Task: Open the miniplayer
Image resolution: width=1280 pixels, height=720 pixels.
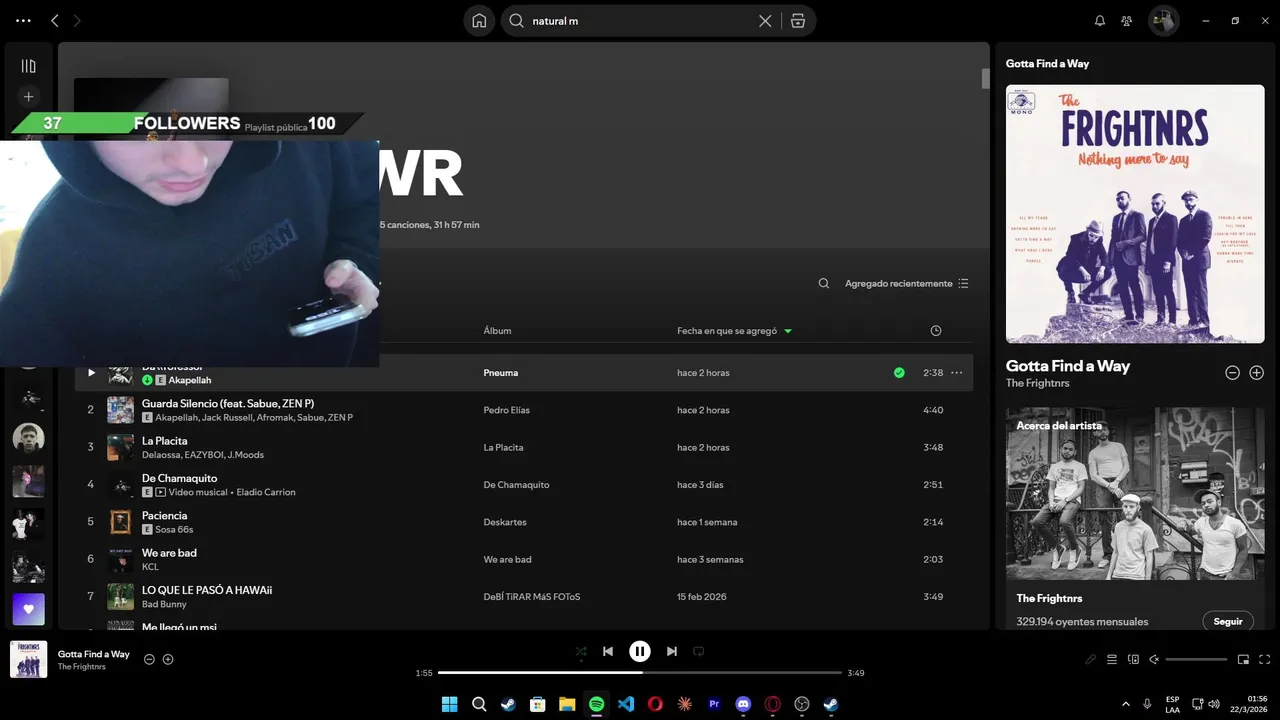Action: (x=1244, y=659)
